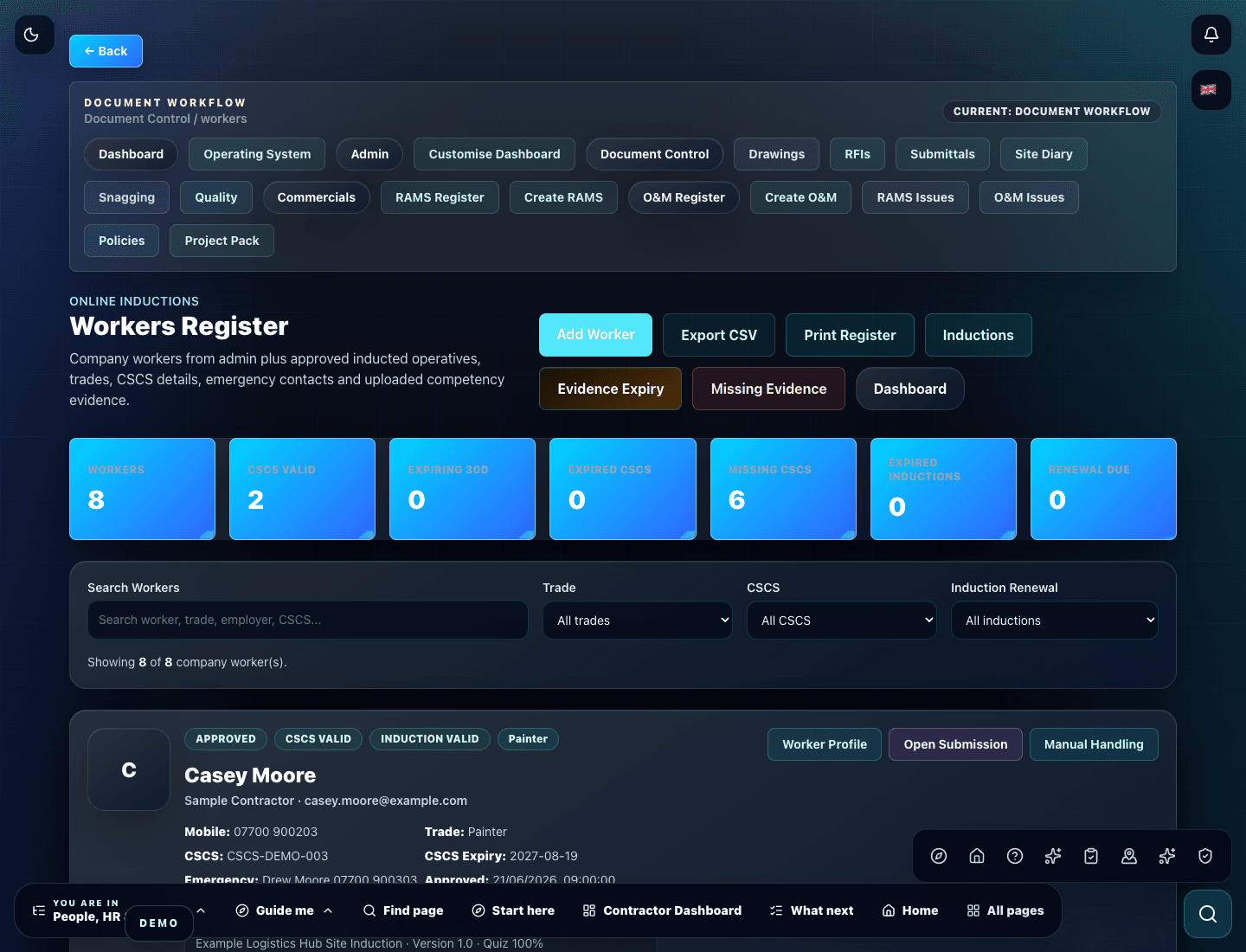This screenshot has height=952, width=1246.
Task: Show Evidence Expiry
Action: tap(610, 389)
